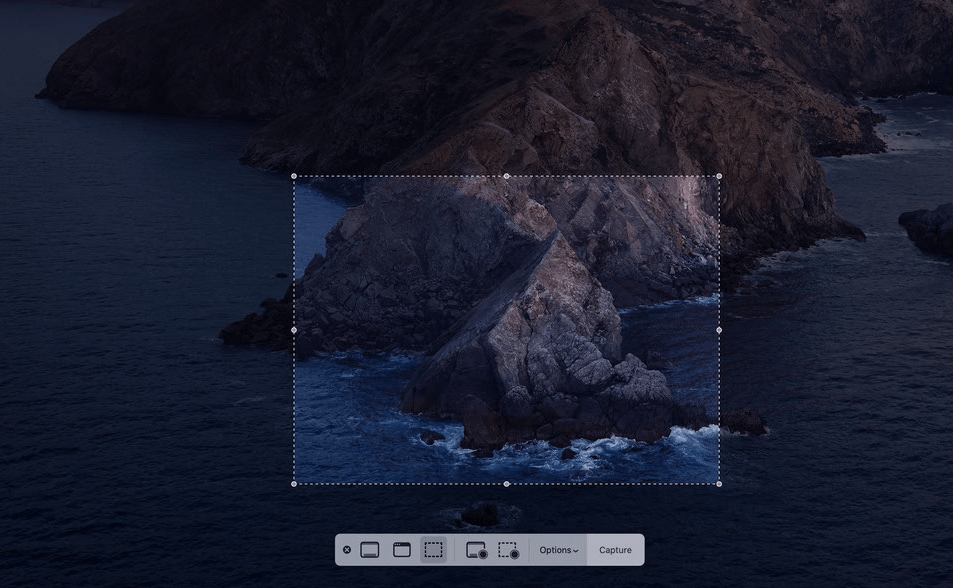953x588 pixels.
Task: Dismiss the screenshot toolbar with the X icon
Action: 347,549
